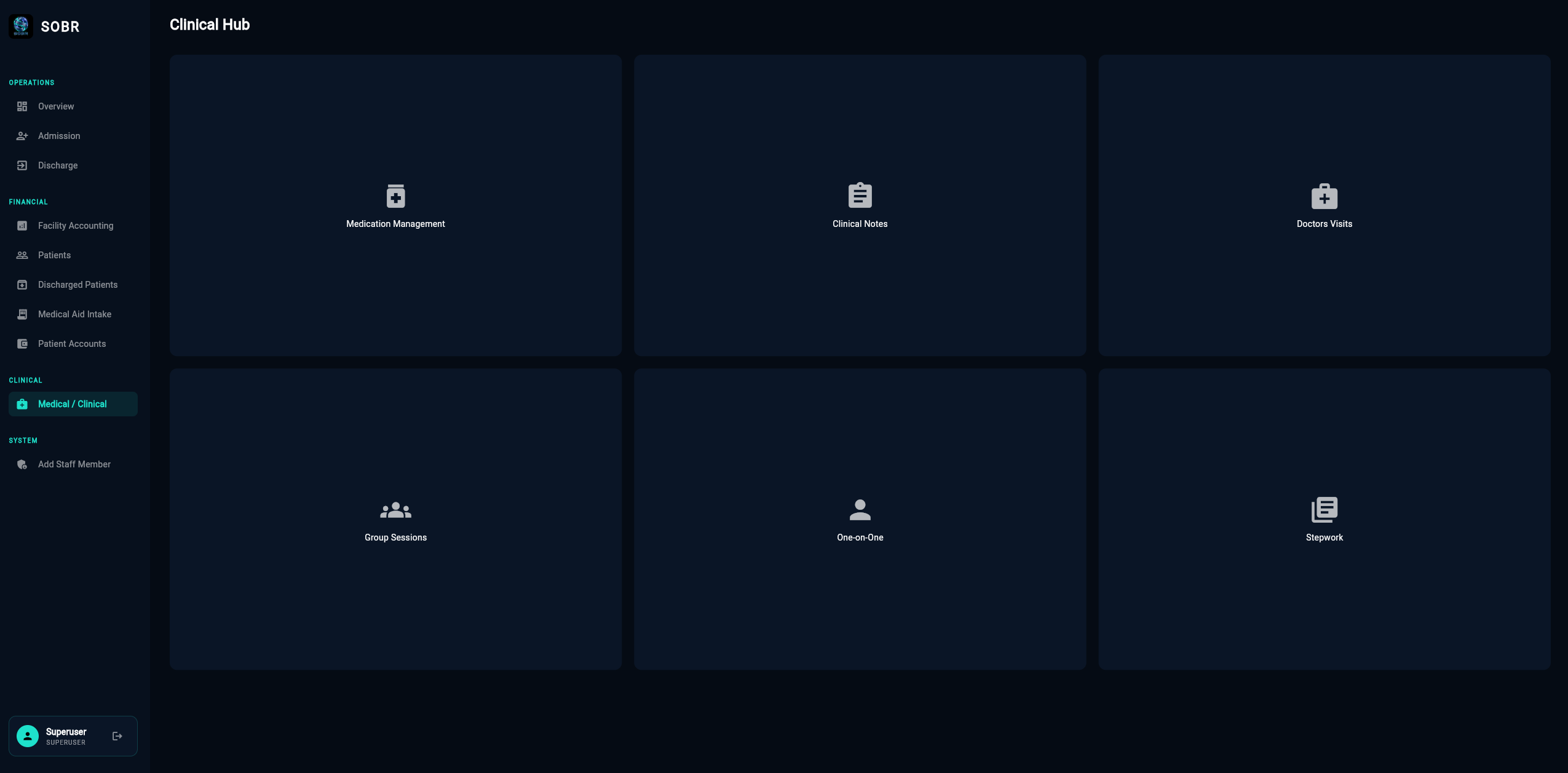
Task: Go to Admission in the sidebar
Action: [x=73, y=136]
